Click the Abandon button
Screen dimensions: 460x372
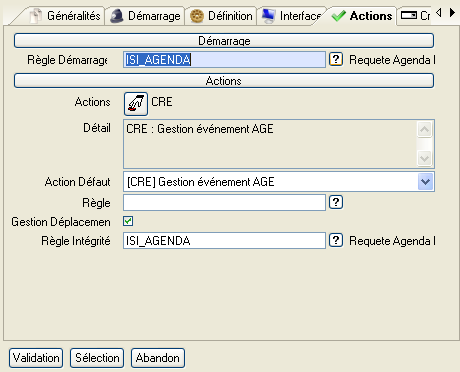[x=158, y=358]
